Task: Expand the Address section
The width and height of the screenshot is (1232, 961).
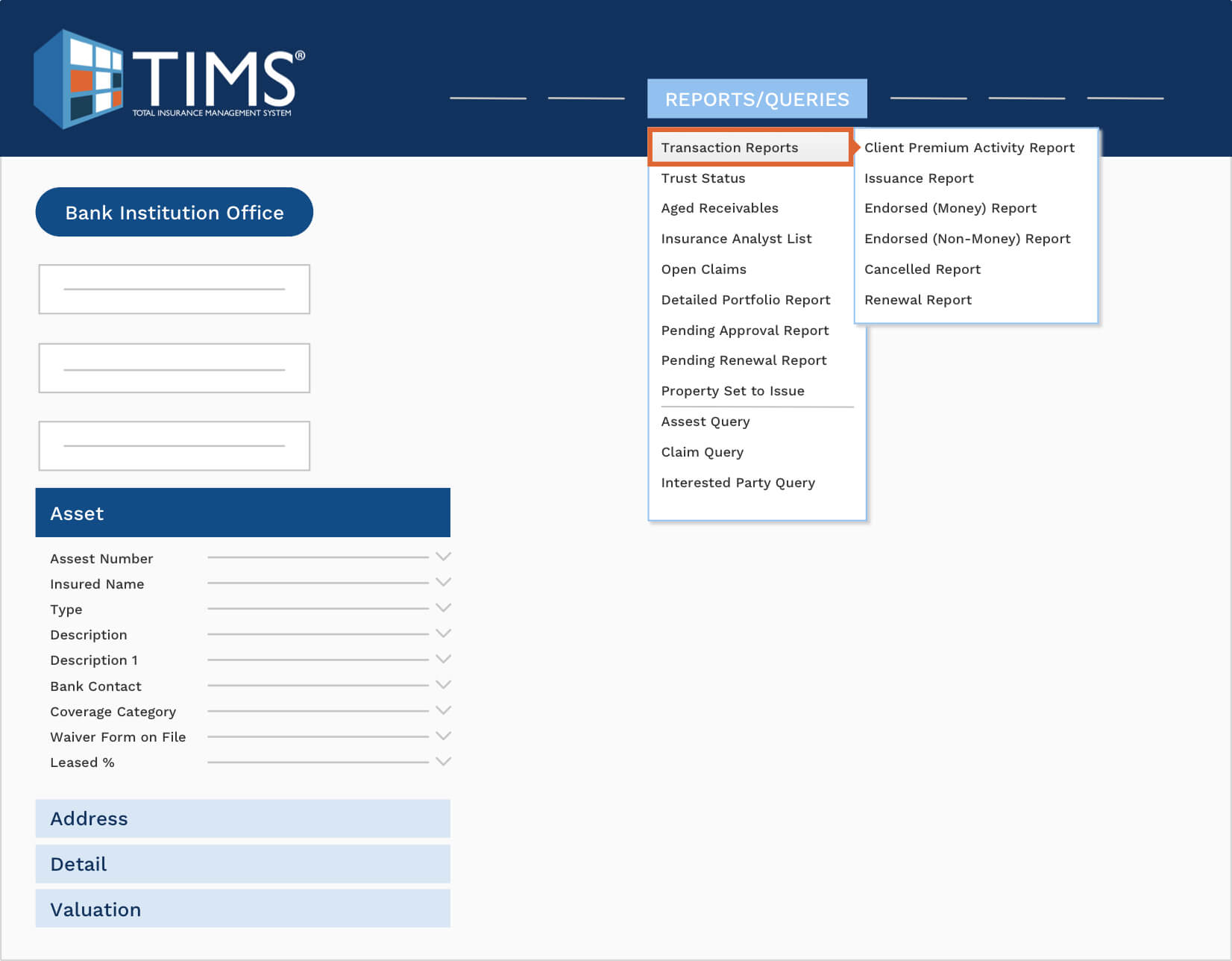Action: pos(242,818)
